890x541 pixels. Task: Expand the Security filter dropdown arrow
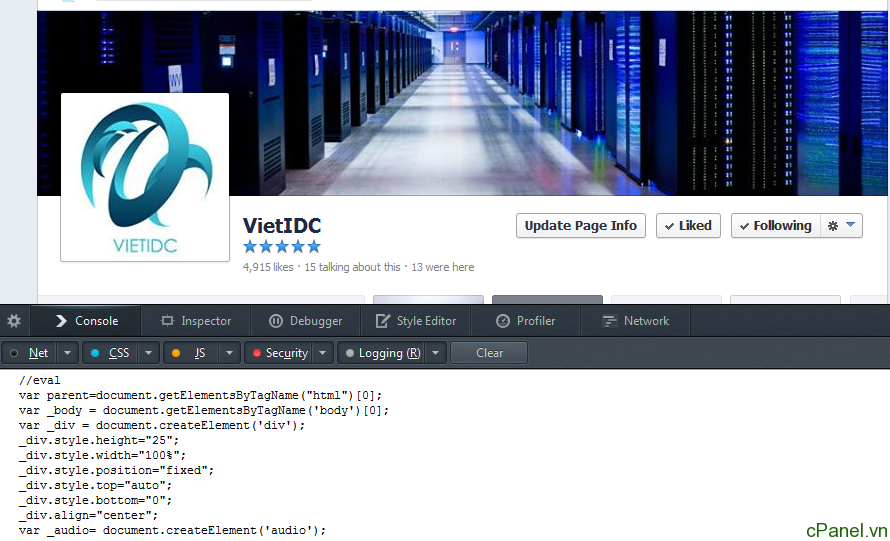tap(322, 353)
